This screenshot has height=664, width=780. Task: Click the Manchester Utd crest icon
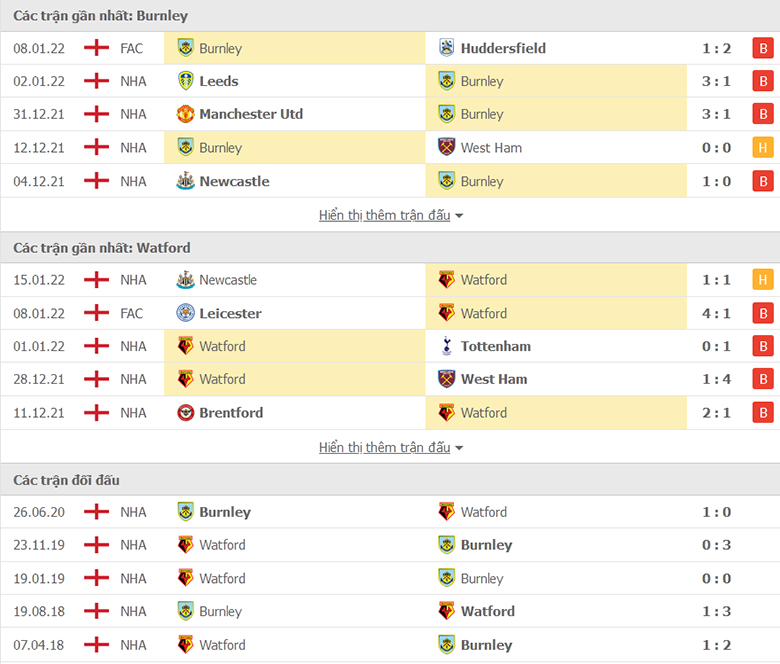[186, 114]
